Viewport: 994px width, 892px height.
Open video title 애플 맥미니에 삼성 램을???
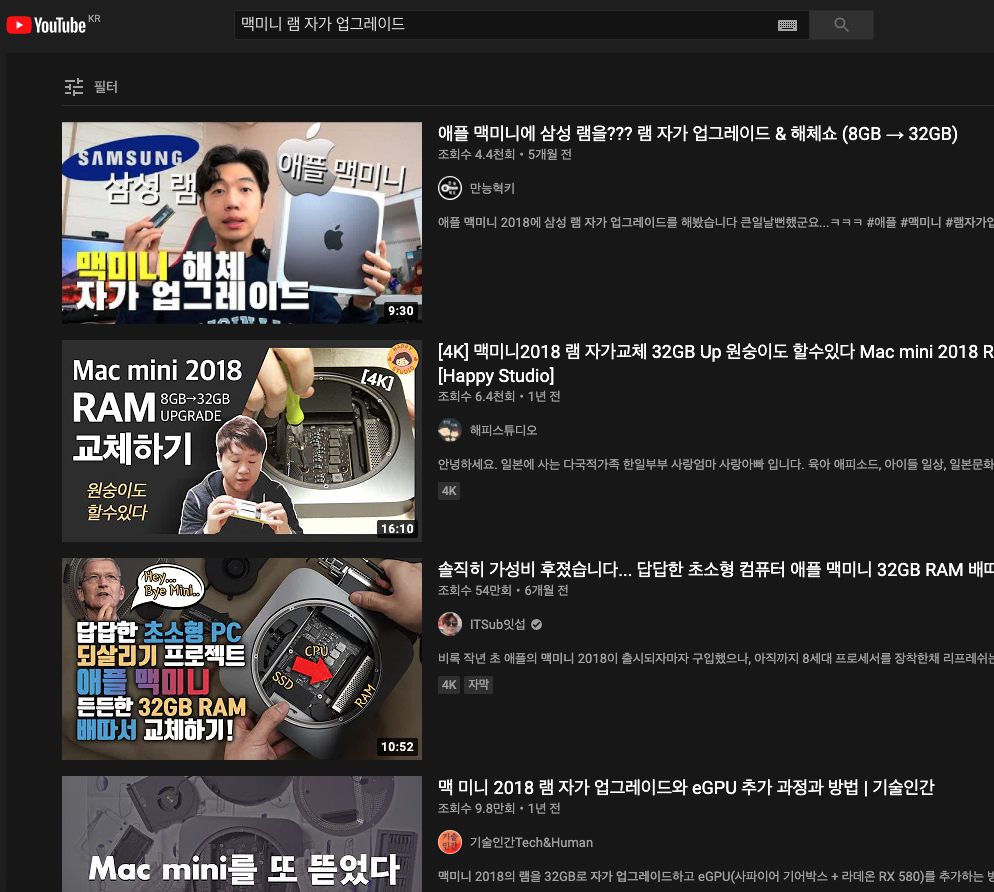pos(697,134)
